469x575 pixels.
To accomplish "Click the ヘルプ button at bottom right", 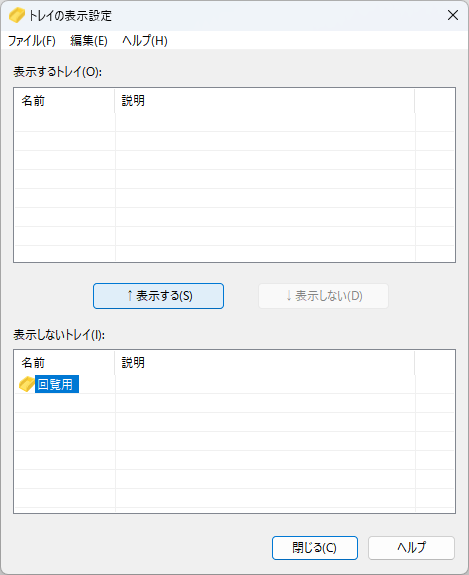I will tap(411, 547).
